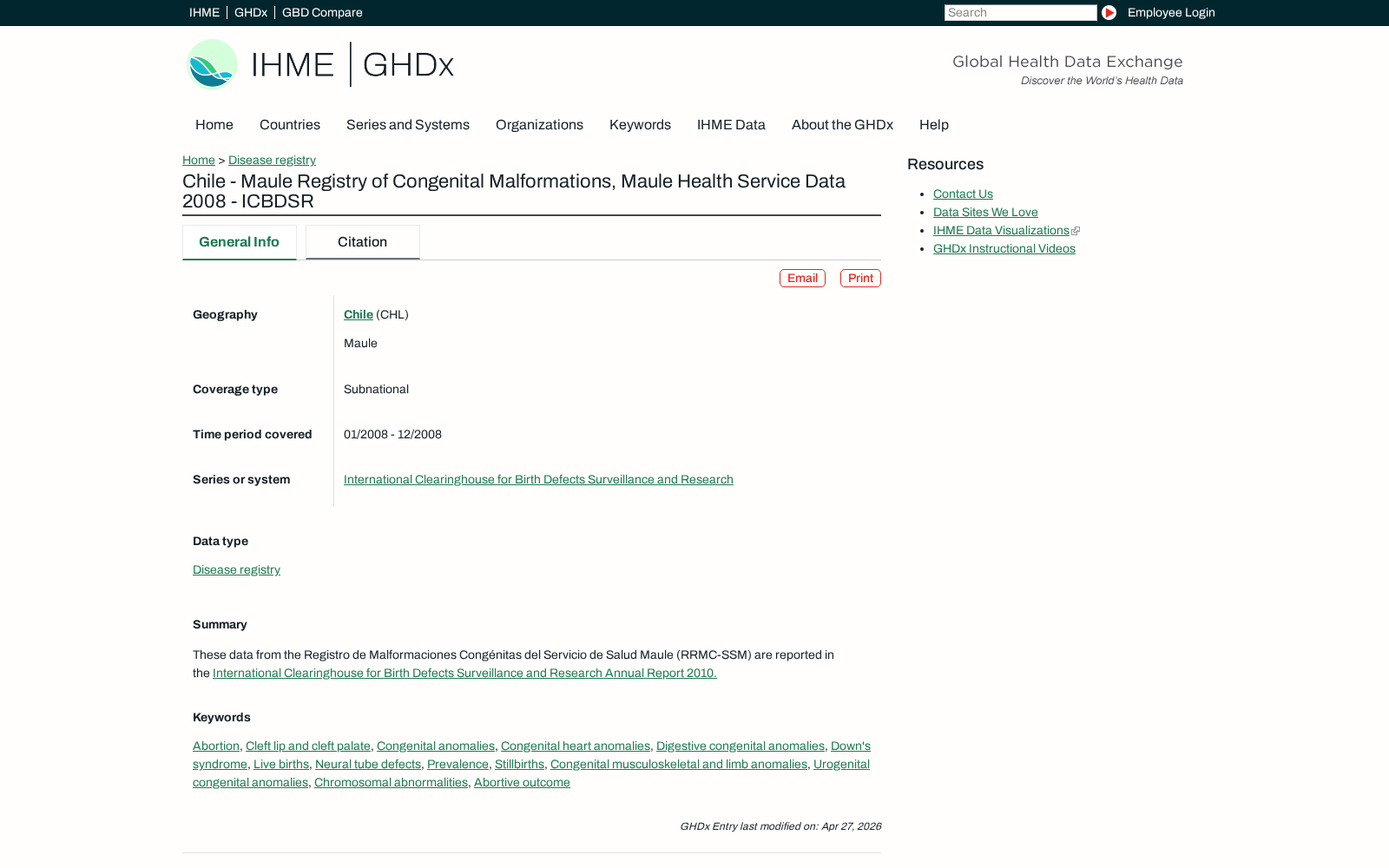1389x868 pixels.
Task: Open the Annual Report 2010 link
Action: click(x=464, y=673)
